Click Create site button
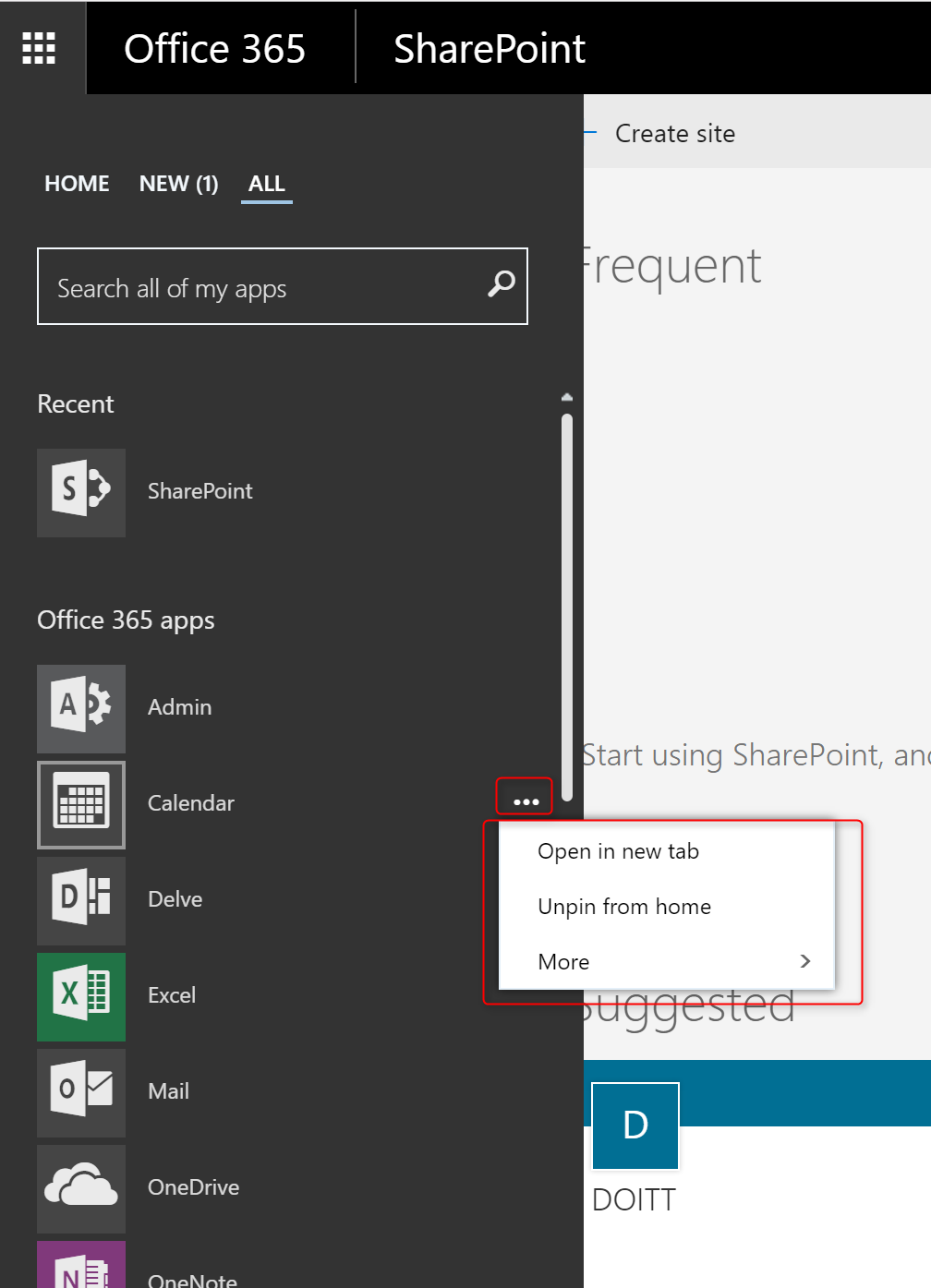931x1288 pixels. (x=675, y=134)
